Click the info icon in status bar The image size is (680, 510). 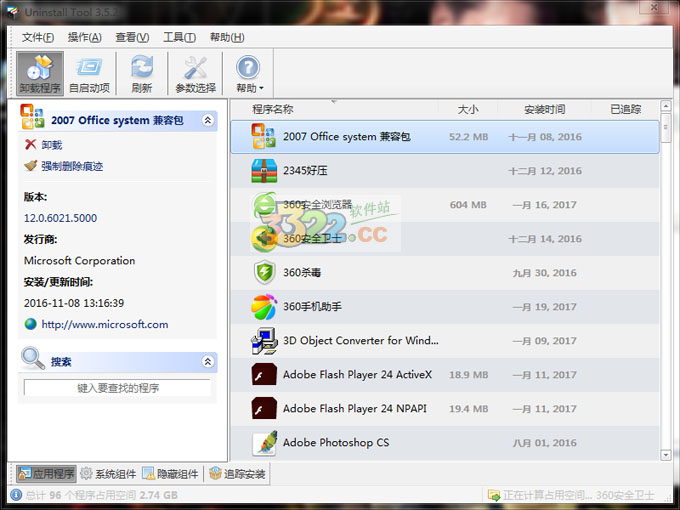[16, 495]
